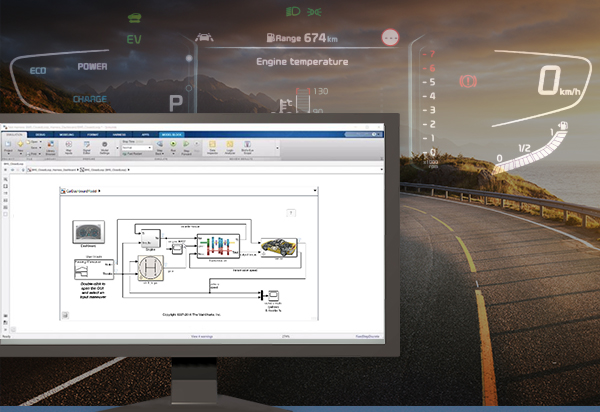Open the Apps ribbon tab
The height and width of the screenshot is (412, 600).
point(145,133)
